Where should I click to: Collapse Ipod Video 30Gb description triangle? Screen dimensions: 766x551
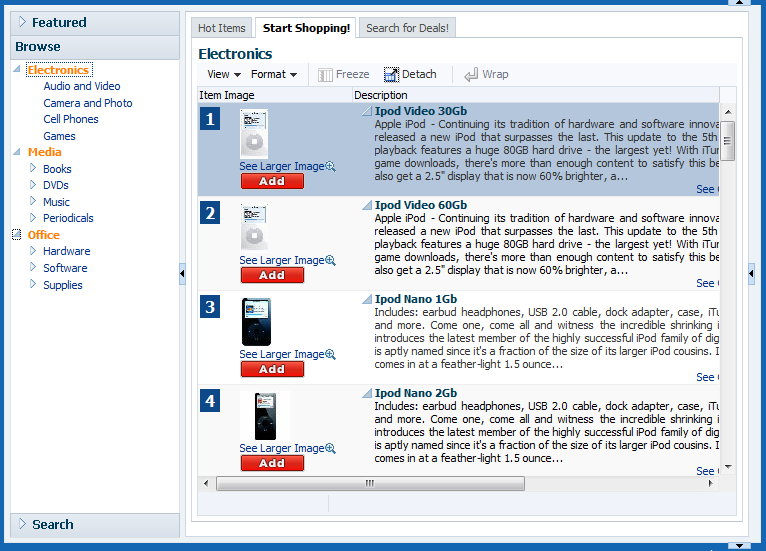(x=367, y=111)
